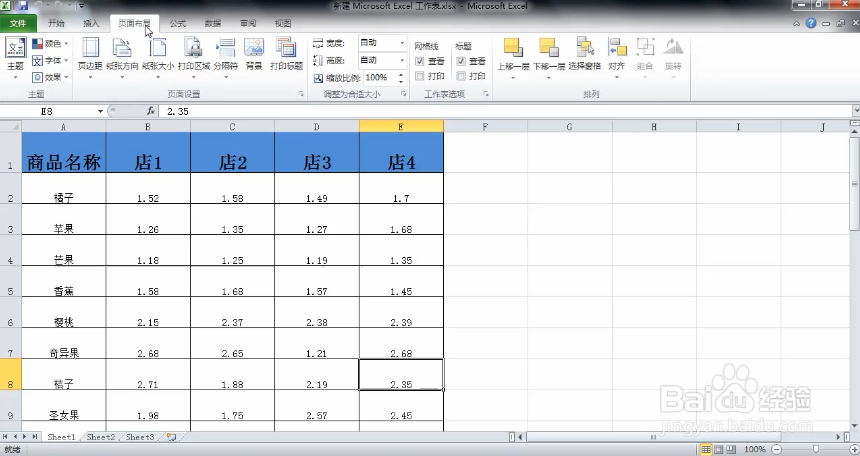
Task: Click the 背景 (Background) icon
Action: coord(254,48)
